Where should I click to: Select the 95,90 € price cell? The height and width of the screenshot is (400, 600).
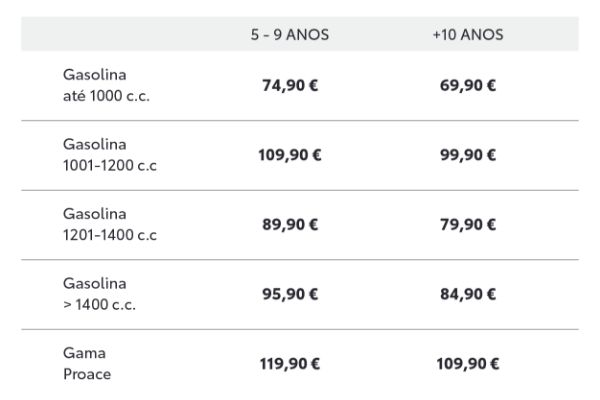(x=290, y=294)
